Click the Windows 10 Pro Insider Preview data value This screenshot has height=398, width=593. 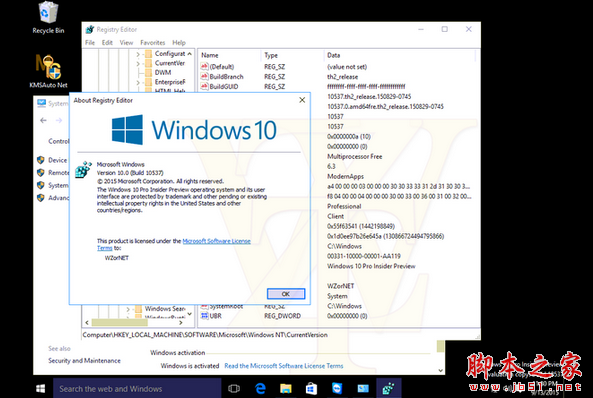pyautogui.click(x=371, y=266)
